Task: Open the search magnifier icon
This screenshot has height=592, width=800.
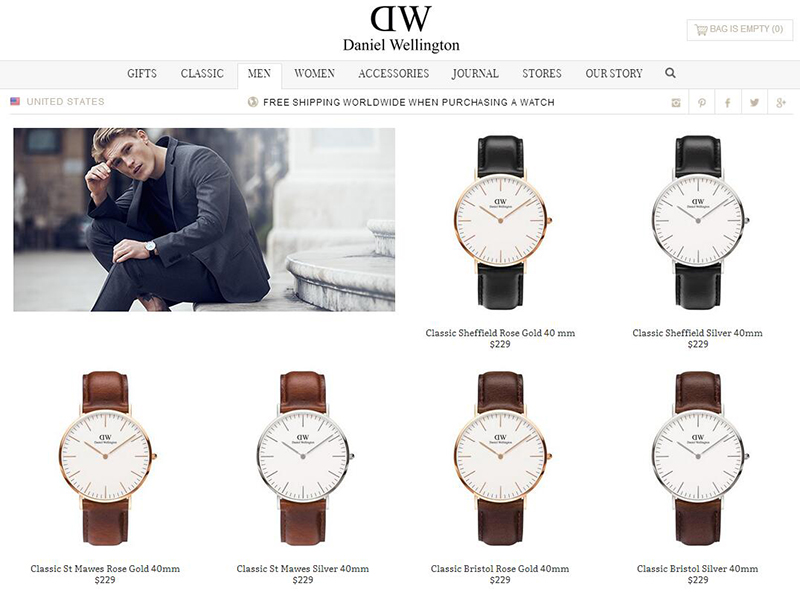Action: [670, 73]
